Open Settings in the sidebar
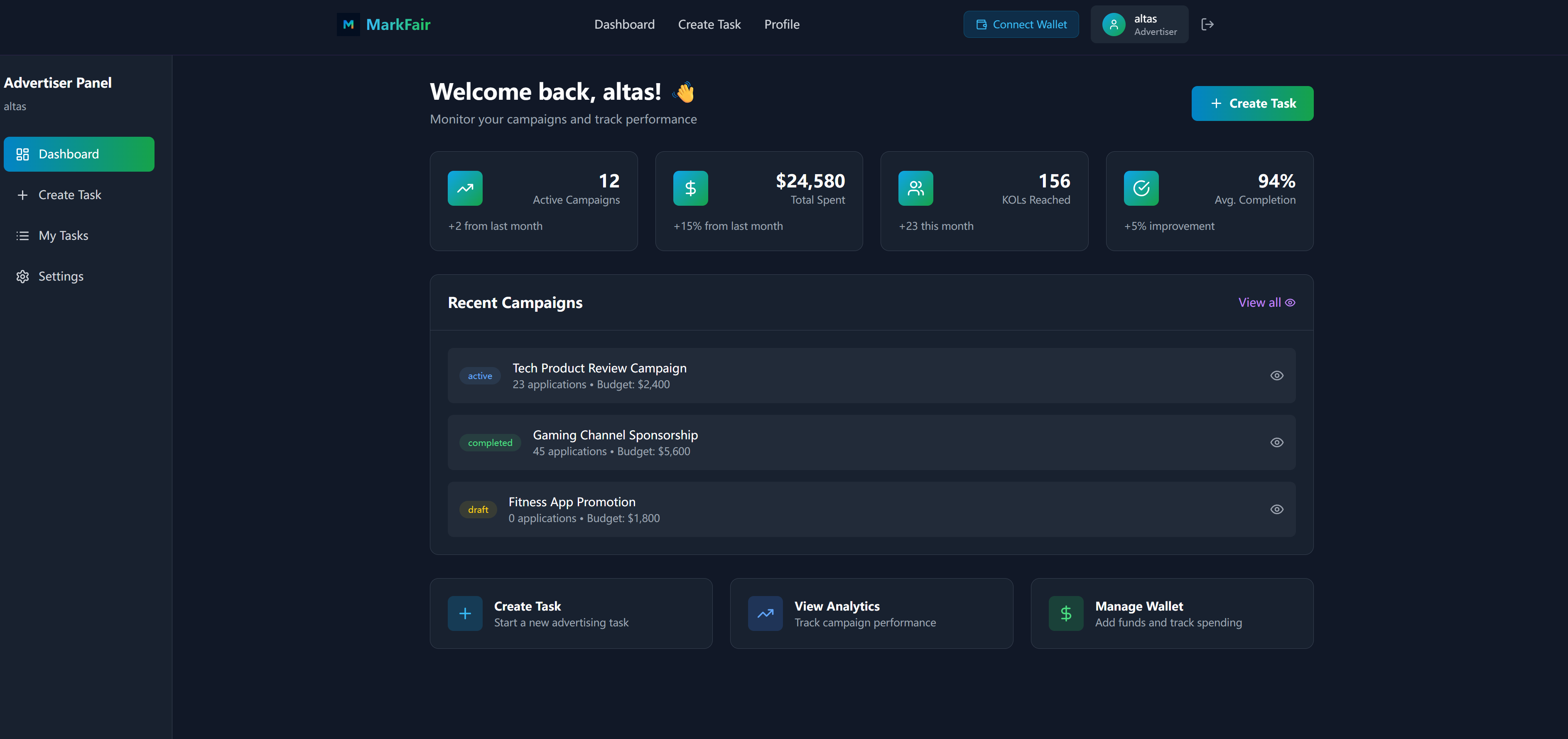The height and width of the screenshot is (739, 1568). click(x=61, y=276)
